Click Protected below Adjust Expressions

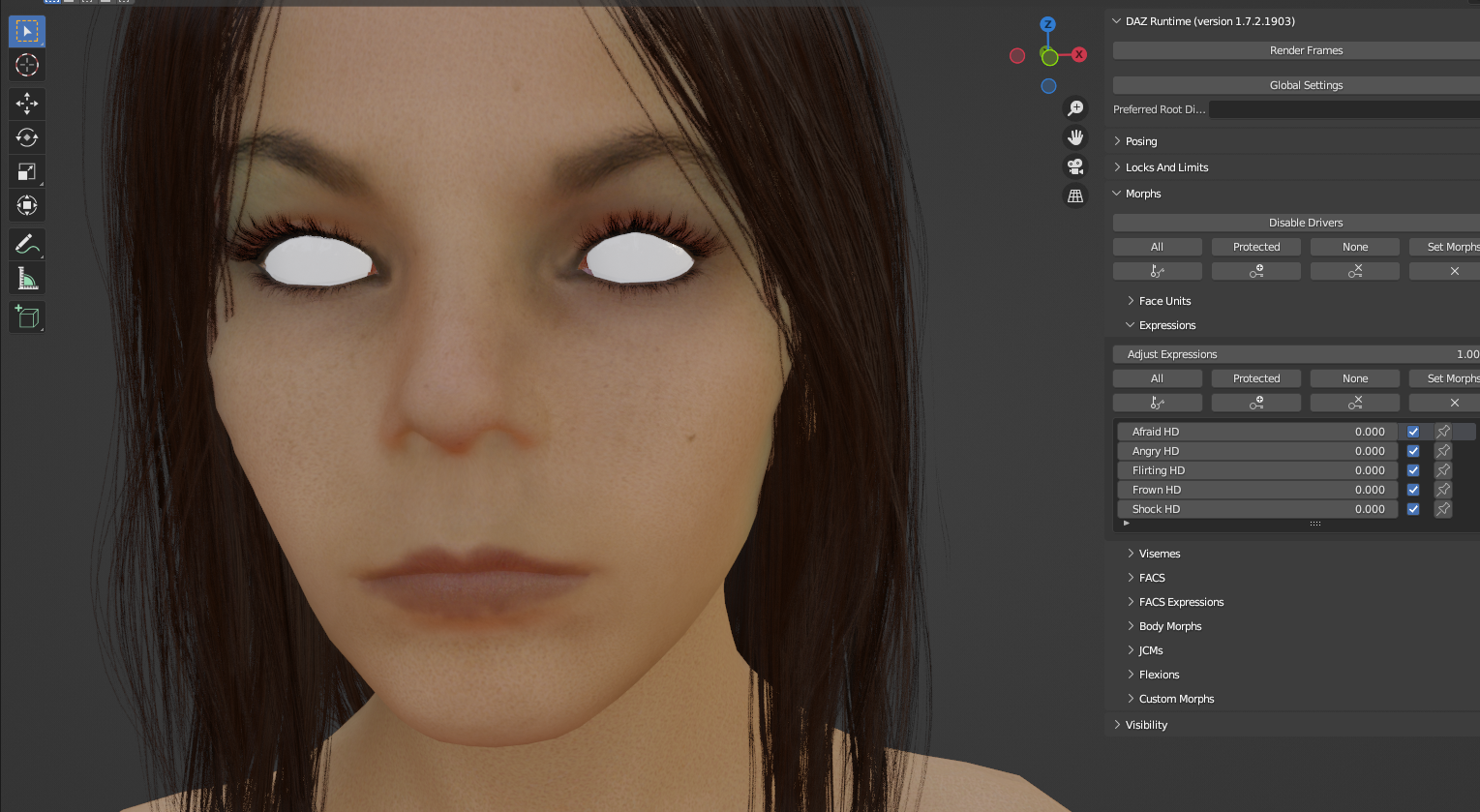pos(1256,378)
